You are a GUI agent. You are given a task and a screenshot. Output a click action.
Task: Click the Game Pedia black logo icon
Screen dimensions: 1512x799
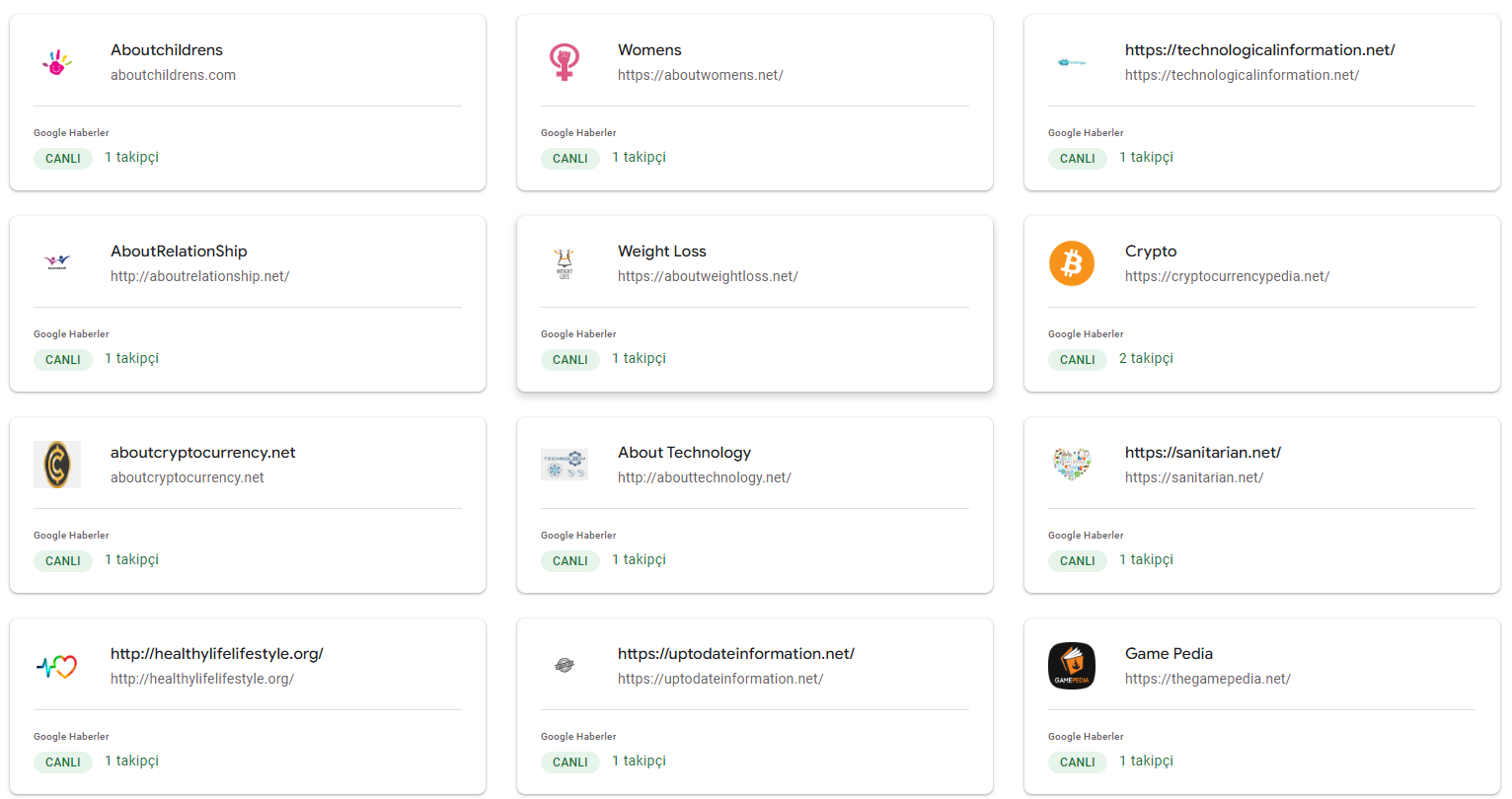[x=1072, y=666]
